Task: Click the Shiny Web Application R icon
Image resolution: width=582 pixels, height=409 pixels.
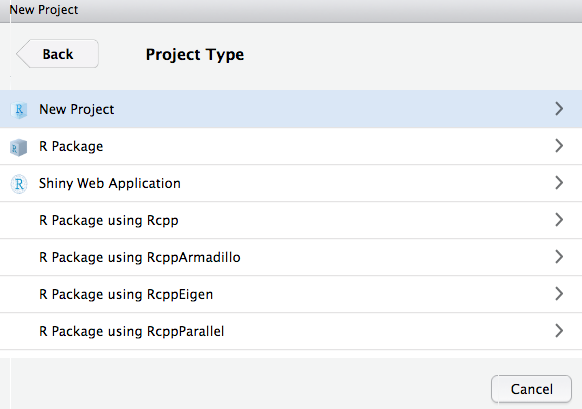Action: click(19, 184)
